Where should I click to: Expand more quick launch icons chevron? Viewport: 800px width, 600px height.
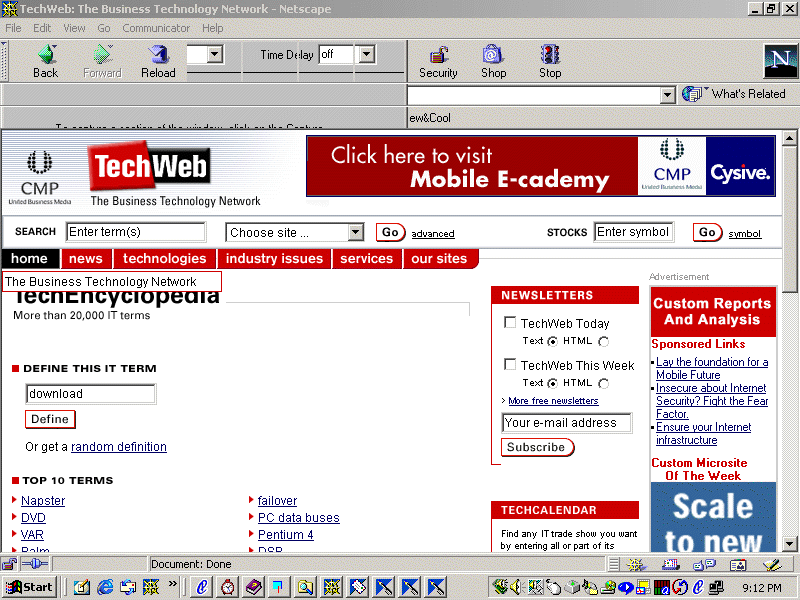click(173, 584)
